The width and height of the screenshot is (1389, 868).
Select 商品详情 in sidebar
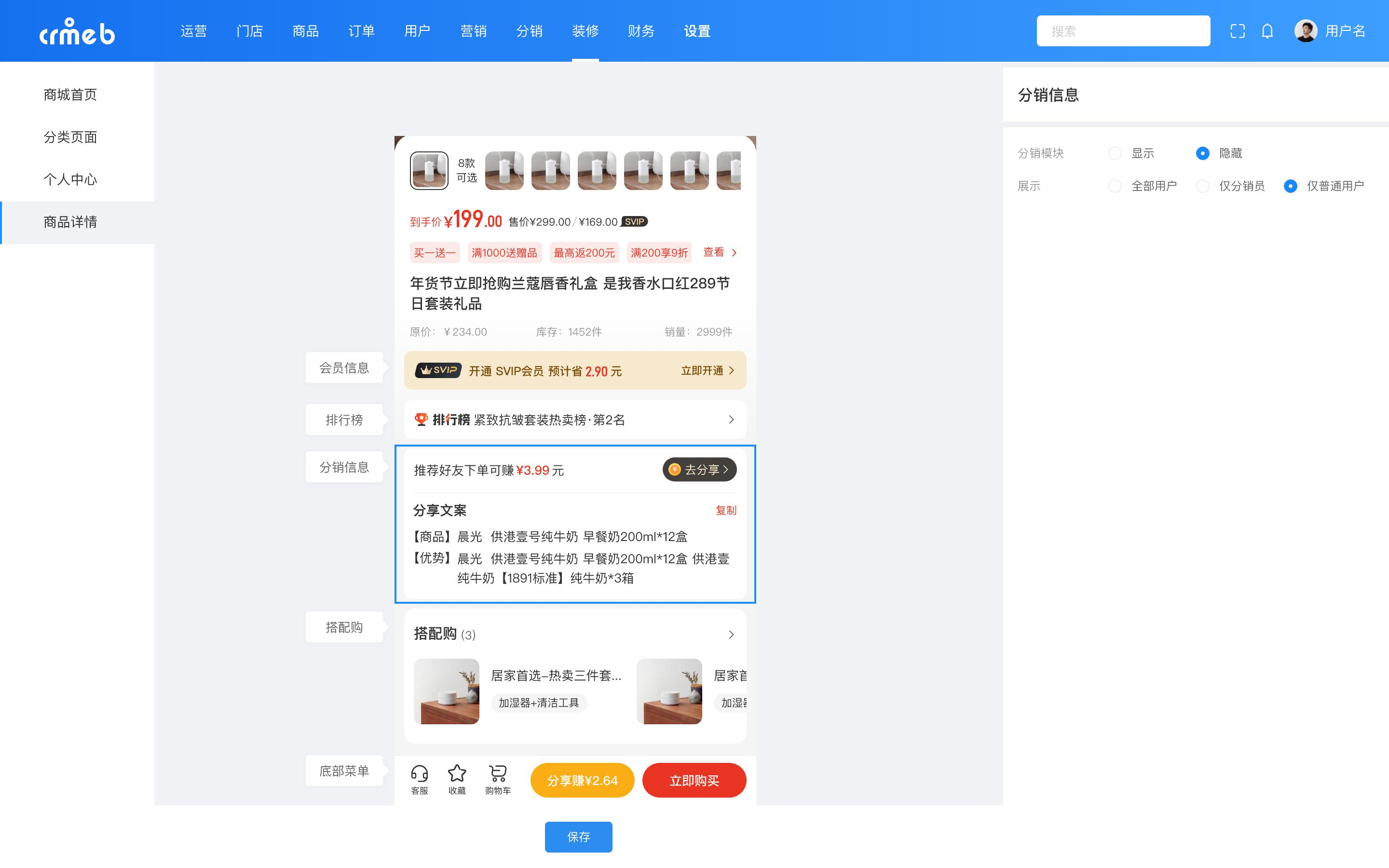[x=77, y=222]
